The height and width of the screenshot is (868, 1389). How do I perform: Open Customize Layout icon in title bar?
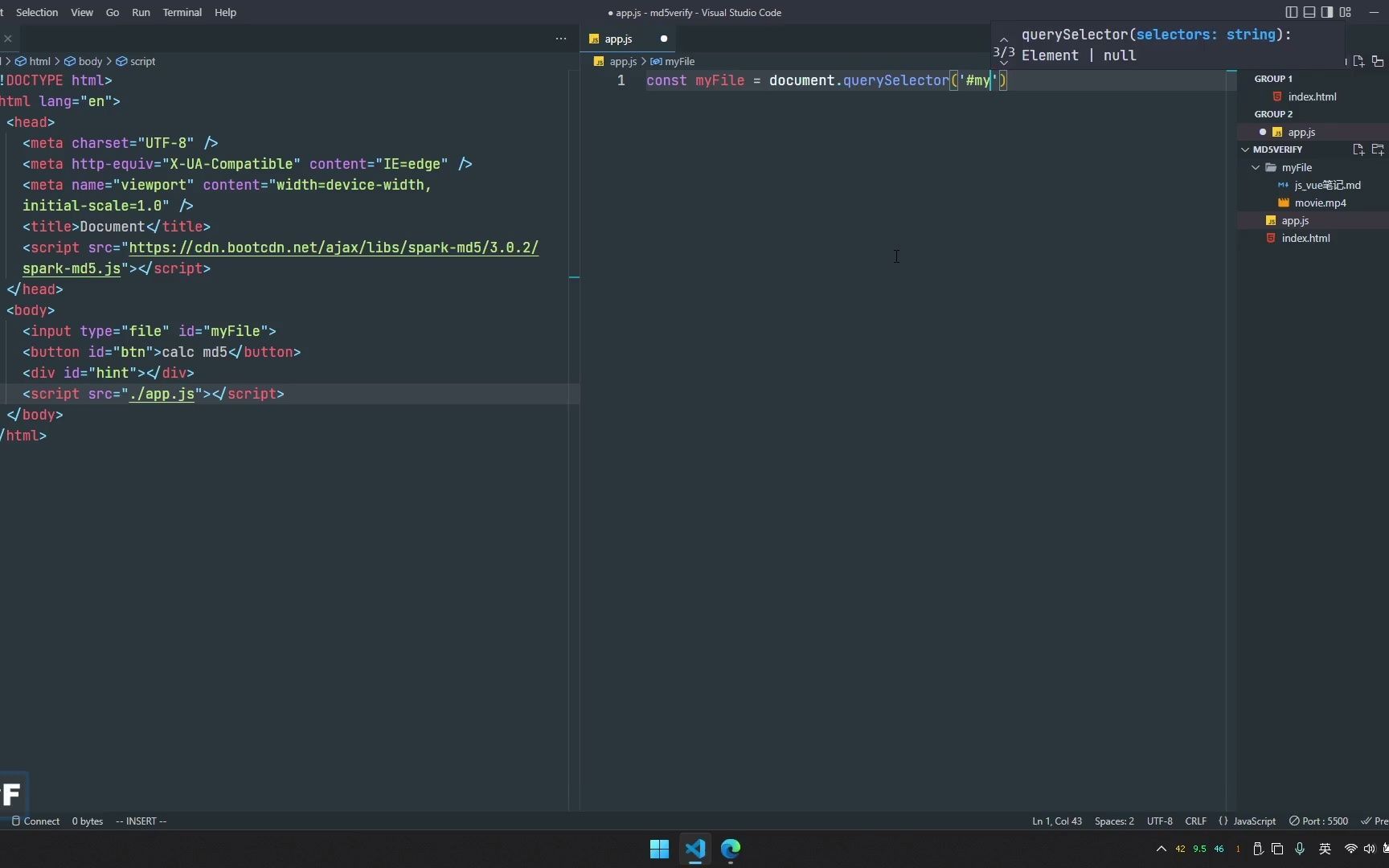[x=1345, y=12]
